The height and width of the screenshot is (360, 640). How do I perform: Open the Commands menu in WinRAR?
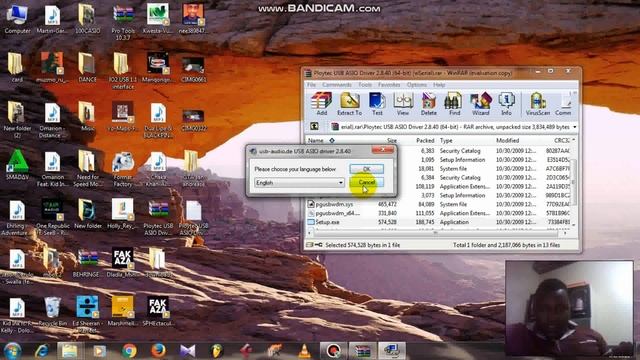tap(337, 85)
